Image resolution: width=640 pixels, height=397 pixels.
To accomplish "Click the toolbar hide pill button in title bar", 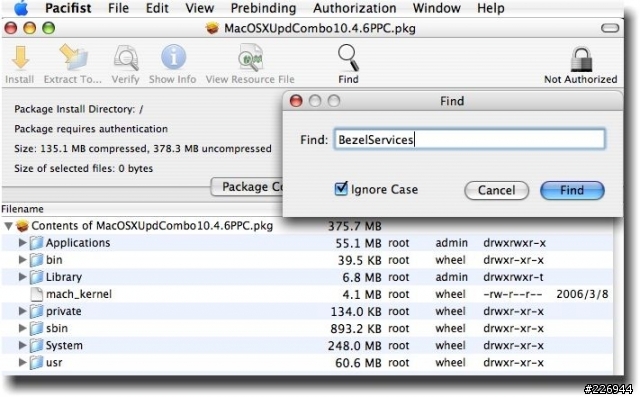I will pos(610,28).
